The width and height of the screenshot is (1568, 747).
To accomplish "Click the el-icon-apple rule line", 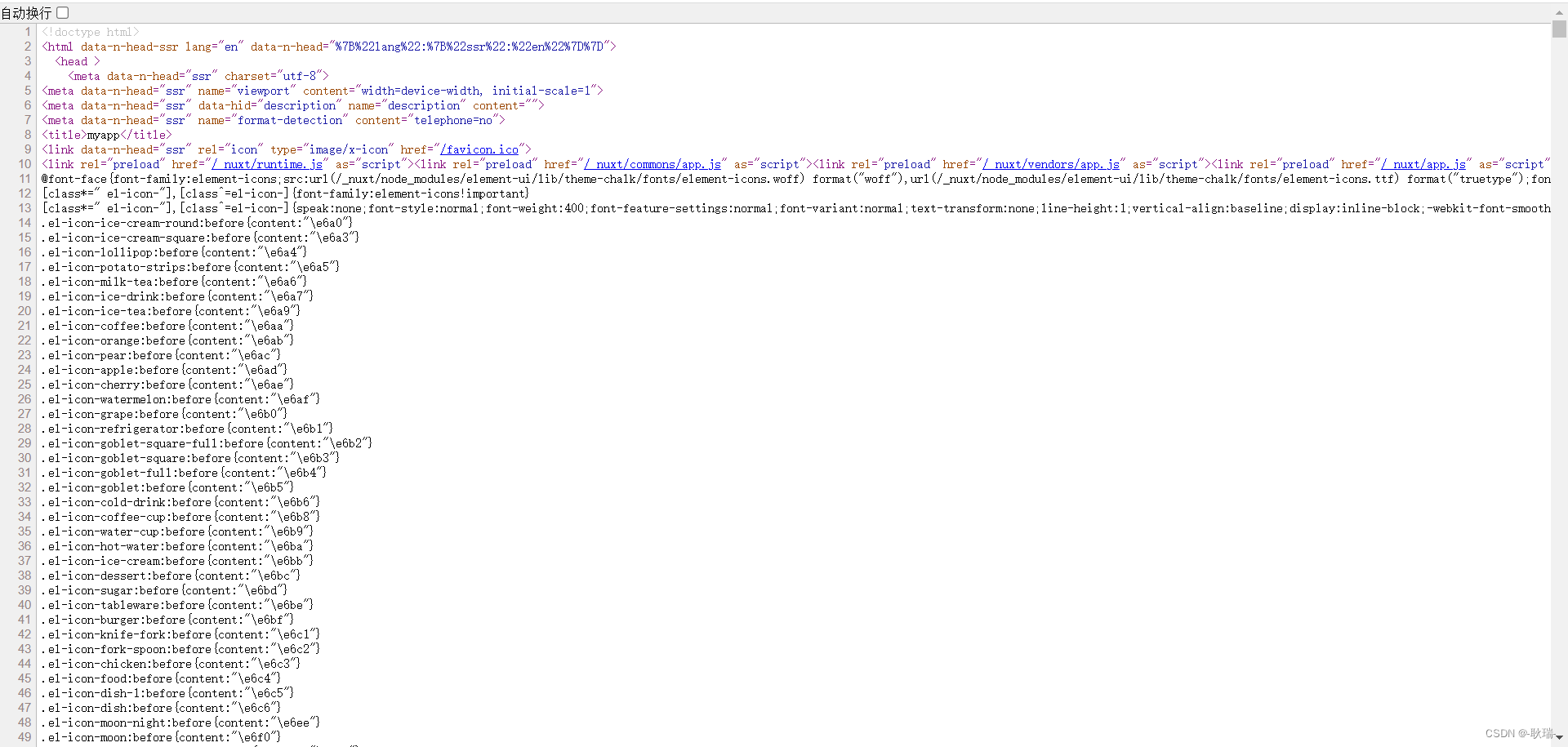I will [164, 370].
